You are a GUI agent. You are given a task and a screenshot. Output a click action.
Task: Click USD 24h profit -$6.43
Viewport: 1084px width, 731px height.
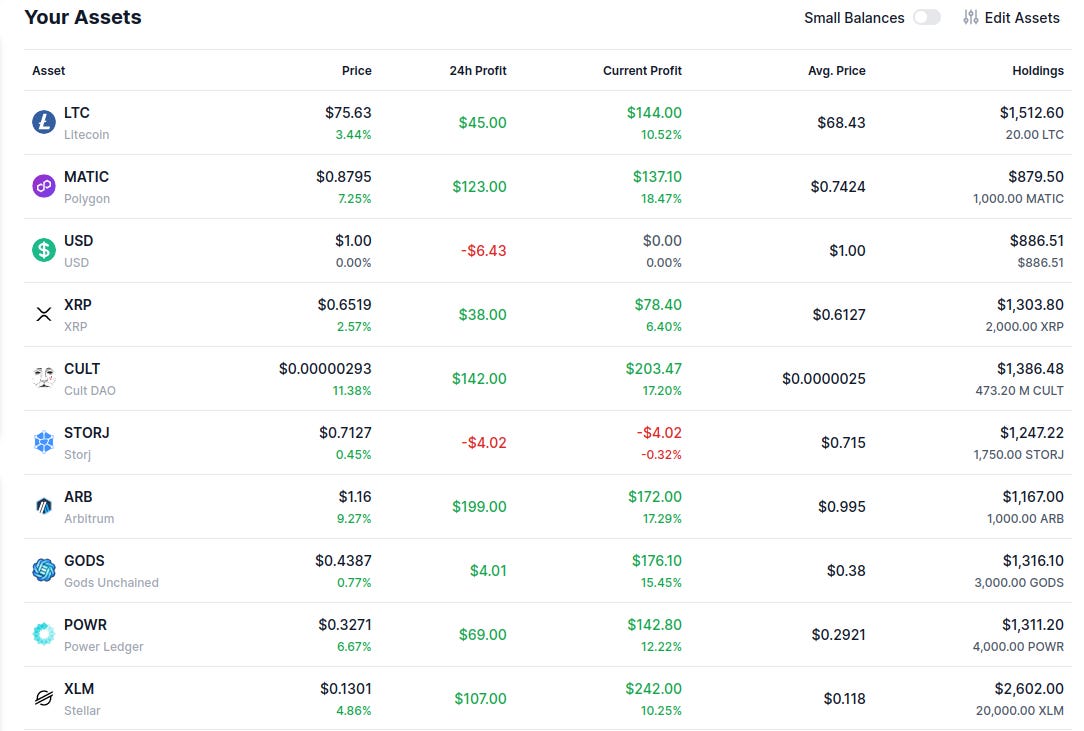click(484, 250)
